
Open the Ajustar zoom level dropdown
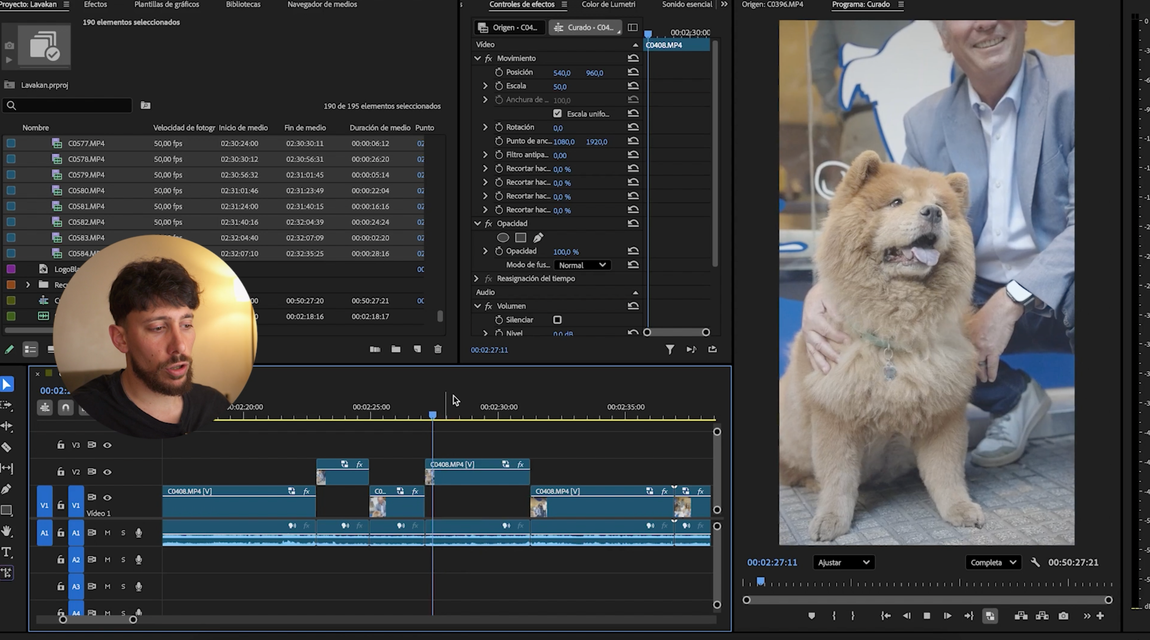coord(843,563)
